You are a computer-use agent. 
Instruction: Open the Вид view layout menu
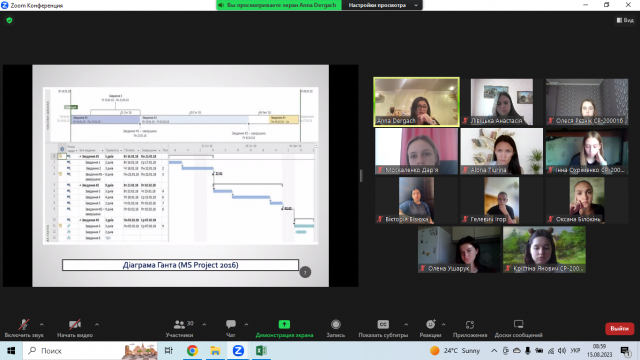(x=625, y=20)
